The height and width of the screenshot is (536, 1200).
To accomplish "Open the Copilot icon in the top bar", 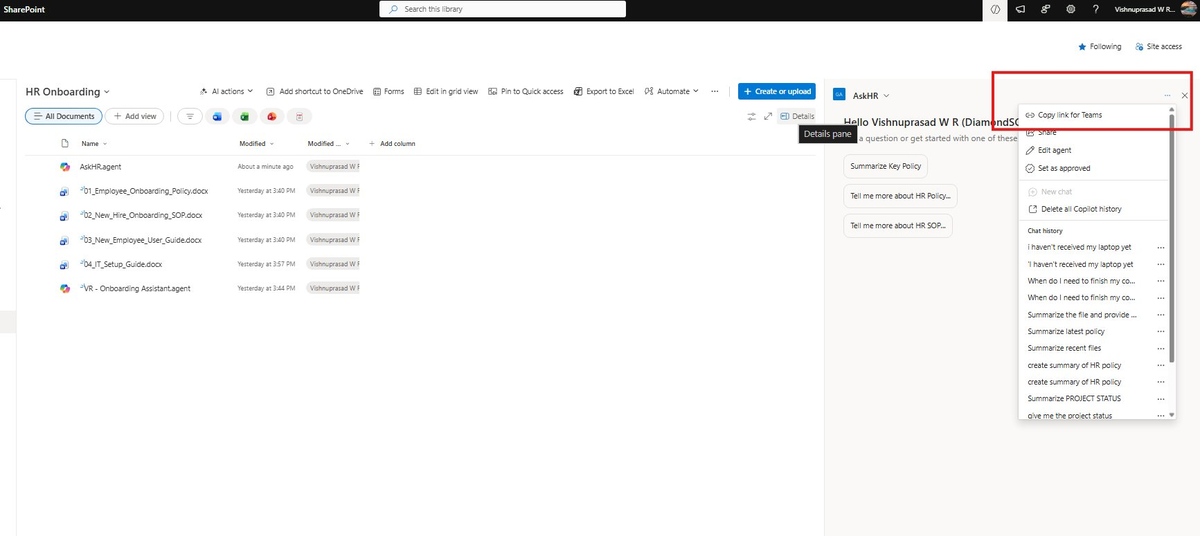I will pyautogui.click(x=996, y=9).
